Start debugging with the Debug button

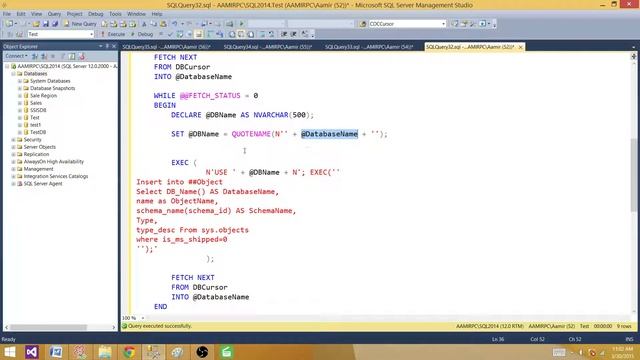click(142, 34)
